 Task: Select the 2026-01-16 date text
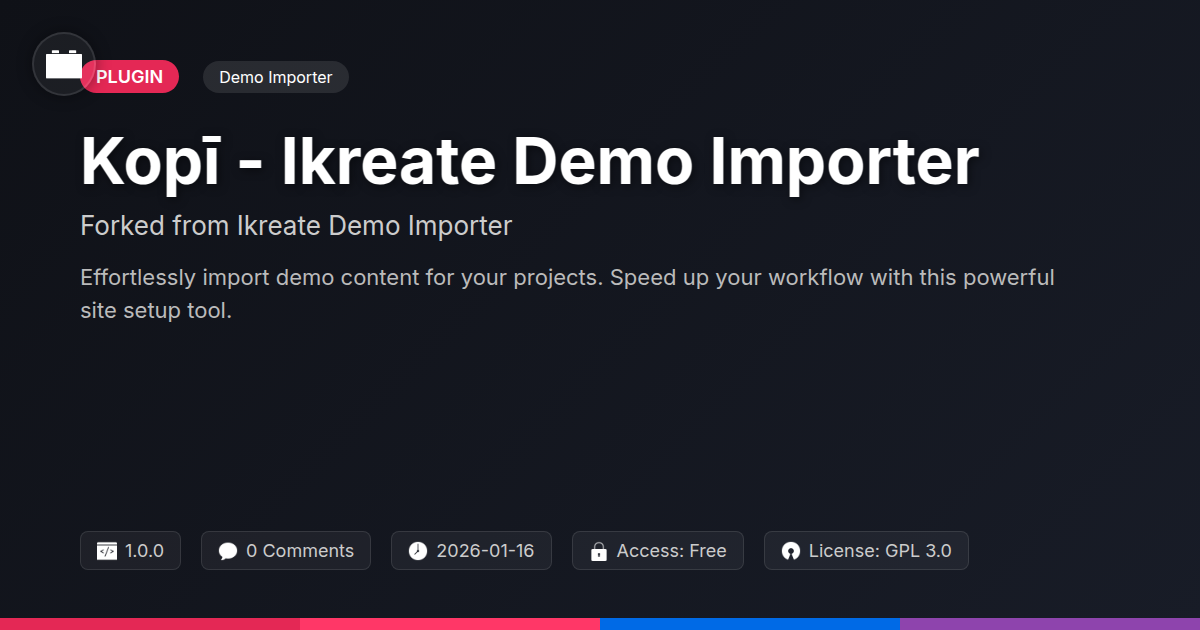(x=485, y=551)
